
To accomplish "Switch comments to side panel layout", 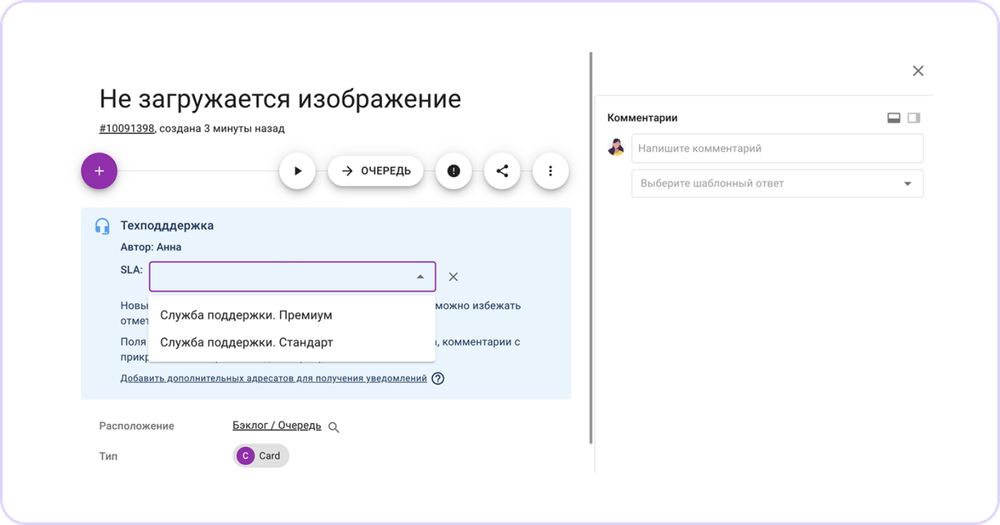I will pyautogui.click(x=914, y=118).
